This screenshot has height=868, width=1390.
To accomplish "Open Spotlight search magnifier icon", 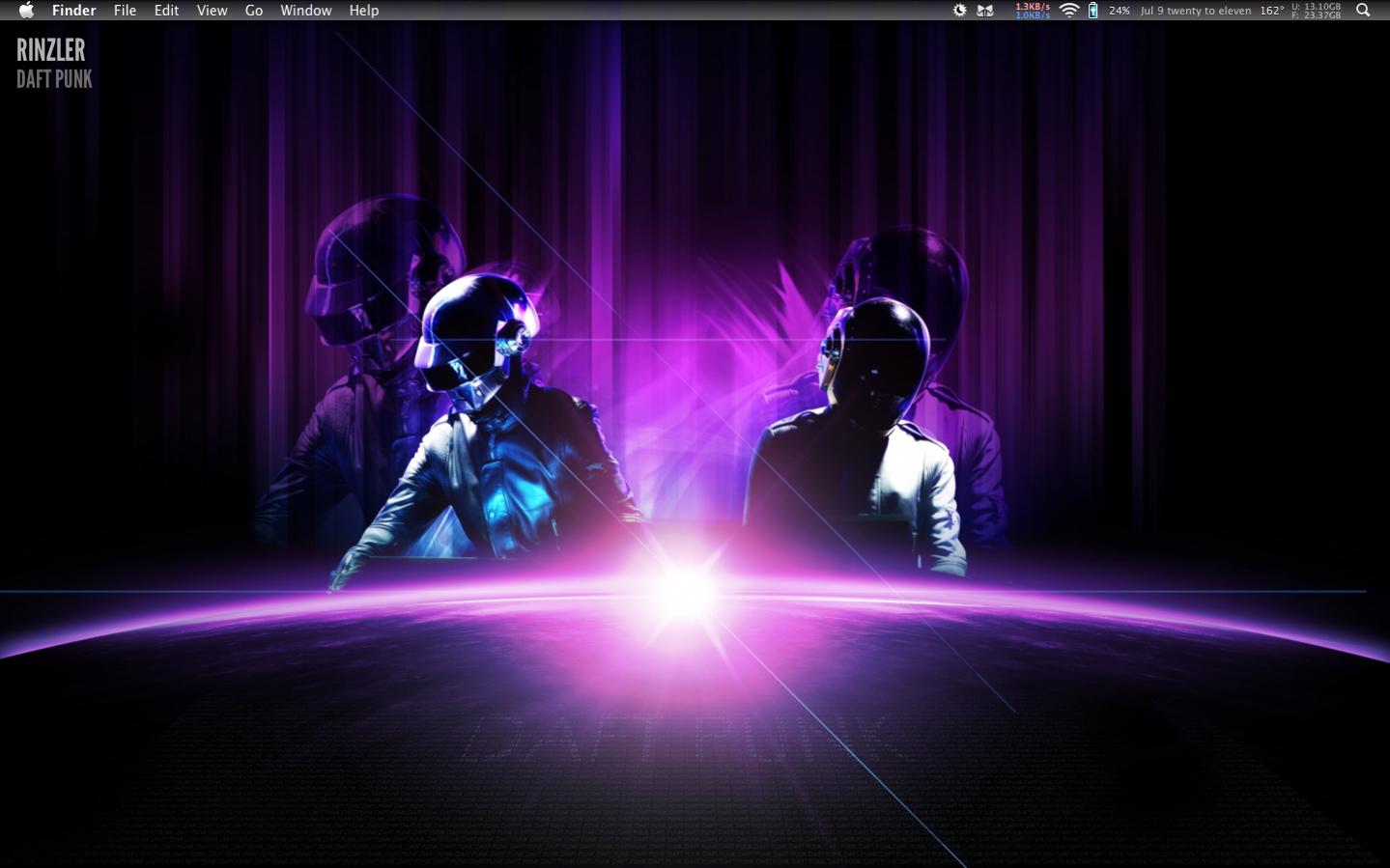I will pyautogui.click(x=1363, y=11).
